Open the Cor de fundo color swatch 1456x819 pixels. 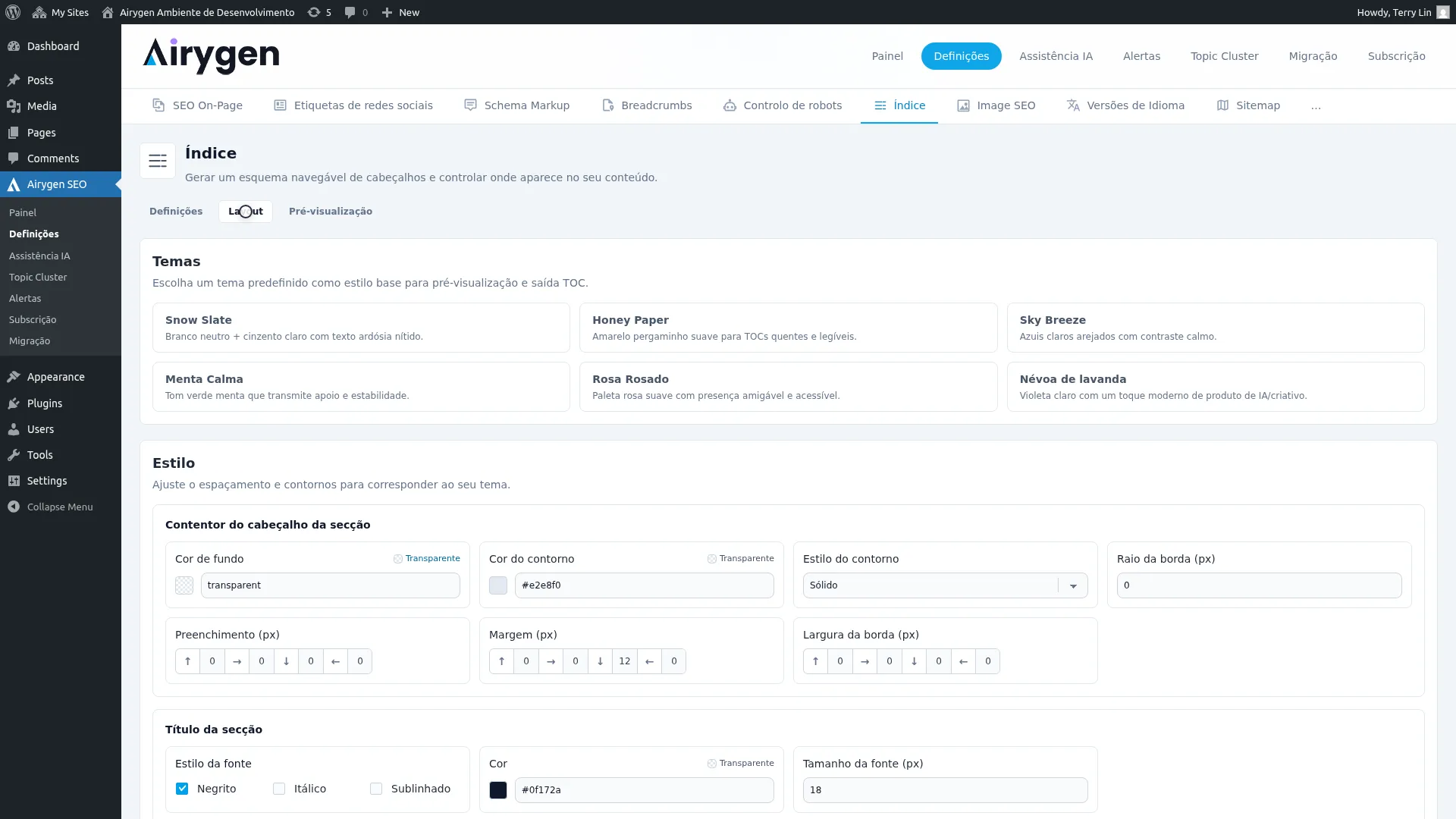coord(184,585)
